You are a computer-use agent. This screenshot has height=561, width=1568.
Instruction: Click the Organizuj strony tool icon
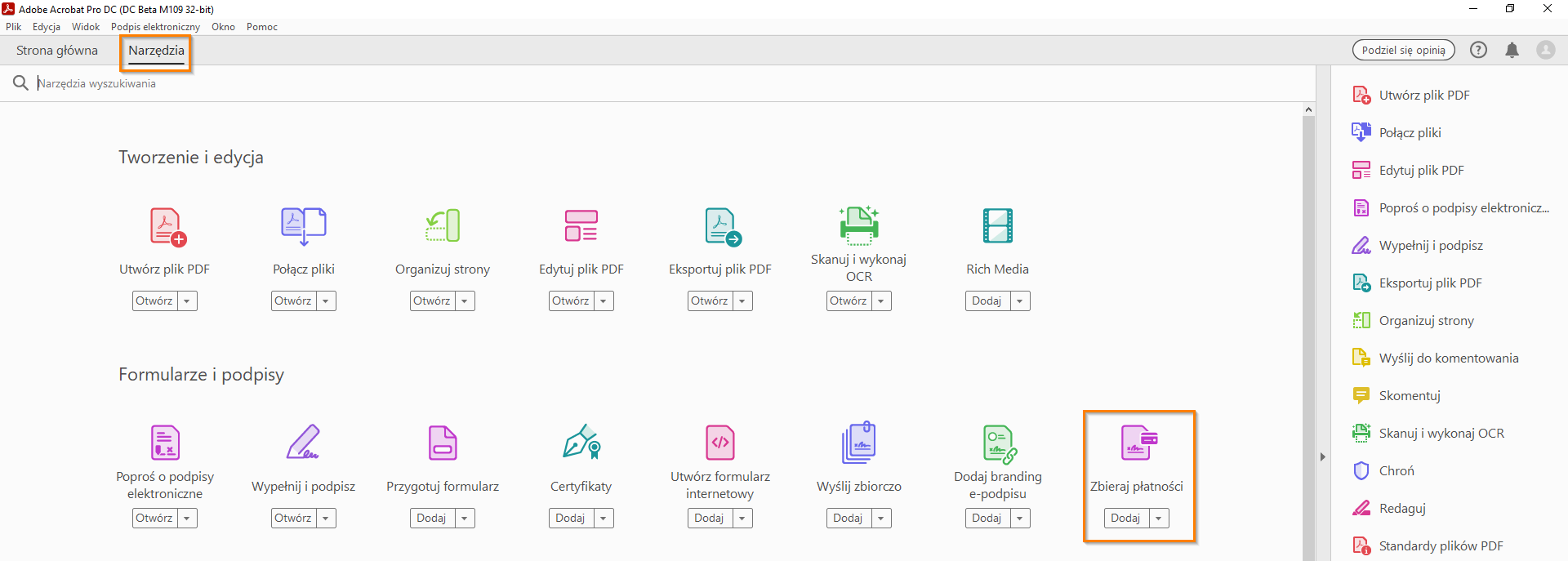443,226
